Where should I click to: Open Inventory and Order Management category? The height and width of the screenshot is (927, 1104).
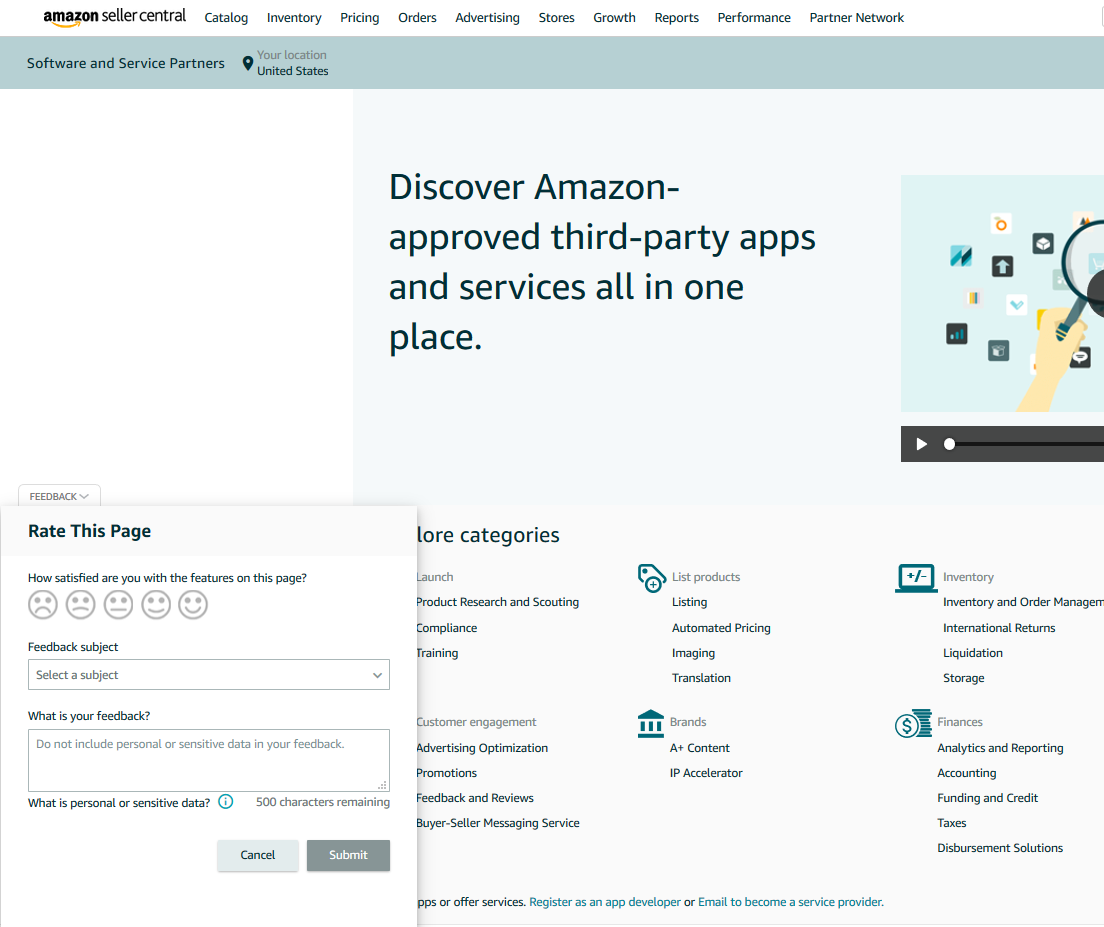[1023, 603]
